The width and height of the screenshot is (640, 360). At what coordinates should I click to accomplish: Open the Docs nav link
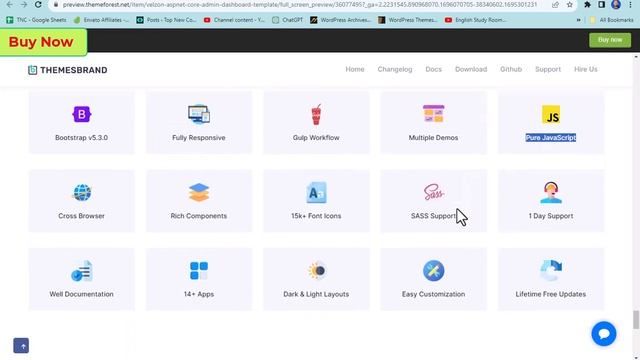433,69
